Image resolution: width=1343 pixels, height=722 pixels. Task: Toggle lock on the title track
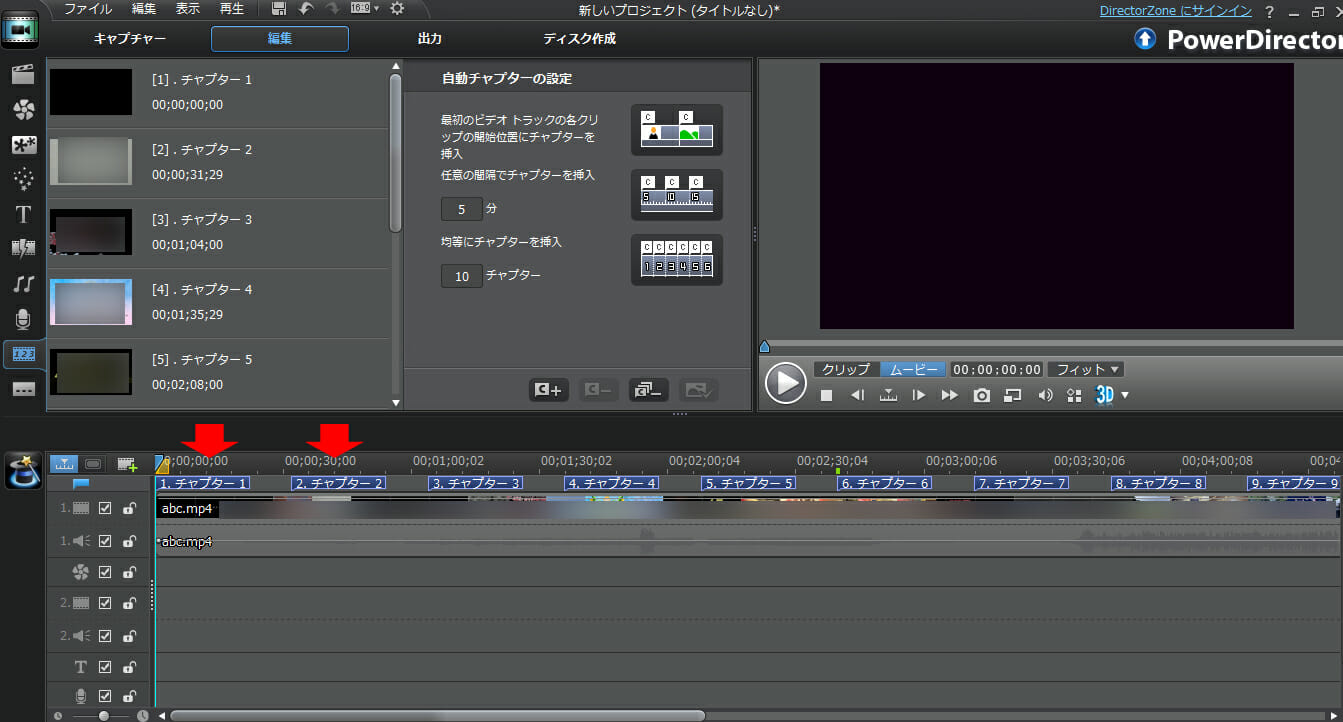point(129,667)
